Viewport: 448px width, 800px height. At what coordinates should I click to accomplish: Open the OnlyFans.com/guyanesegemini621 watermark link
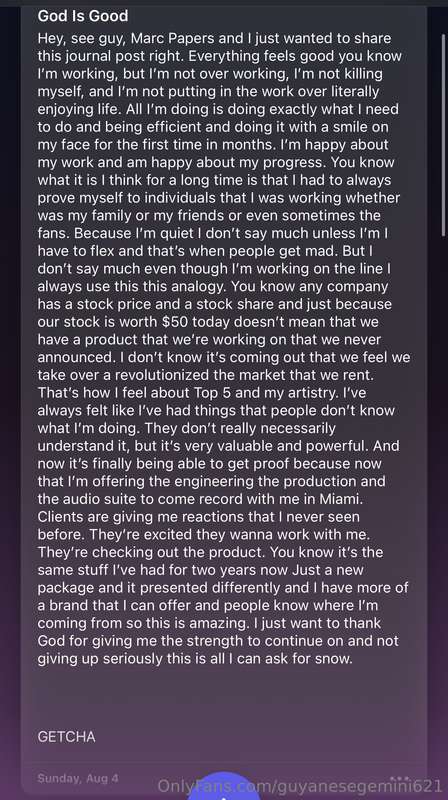click(300, 785)
